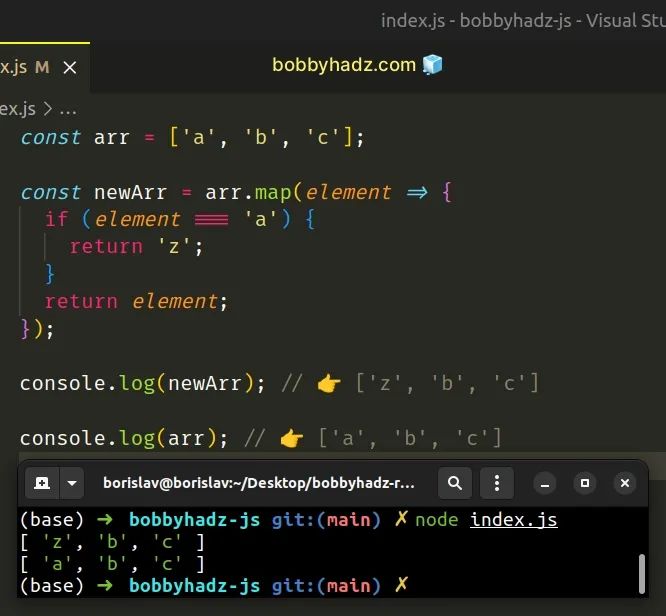Image resolution: width=666 pixels, height=616 pixels.
Task: Click 'node' command in terminal
Action: click(x=437, y=520)
